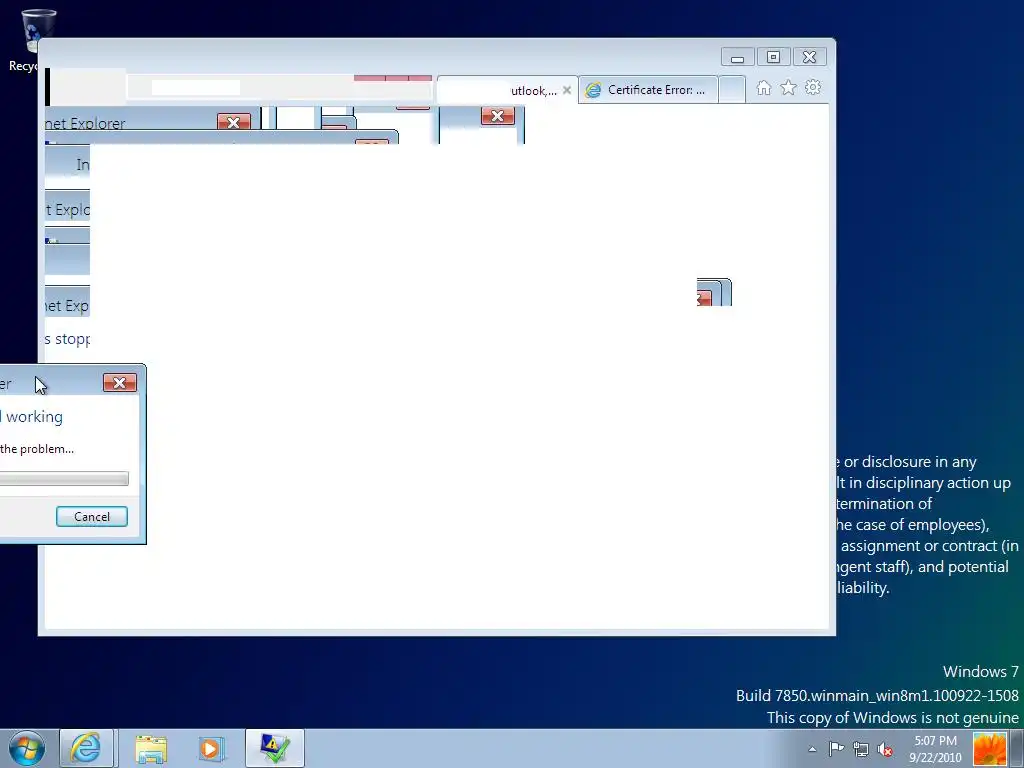Image resolution: width=1024 pixels, height=768 pixels.
Task: Open the network tray icon
Action: click(861, 749)
